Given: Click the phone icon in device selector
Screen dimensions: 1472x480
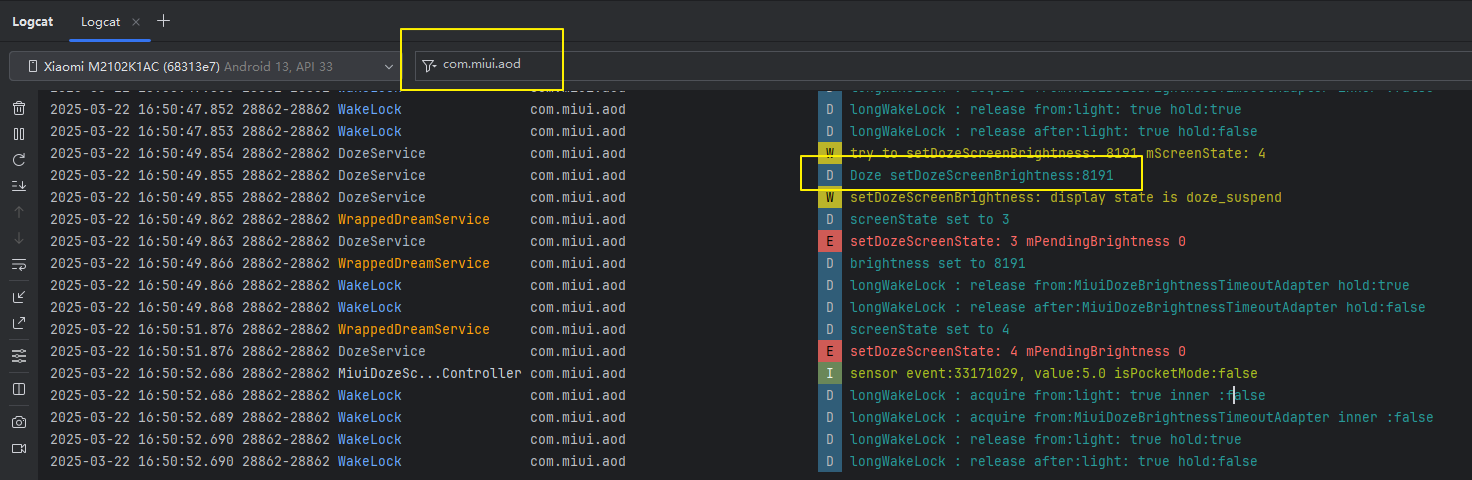Looking at the screenshot, I should point(33,66).
